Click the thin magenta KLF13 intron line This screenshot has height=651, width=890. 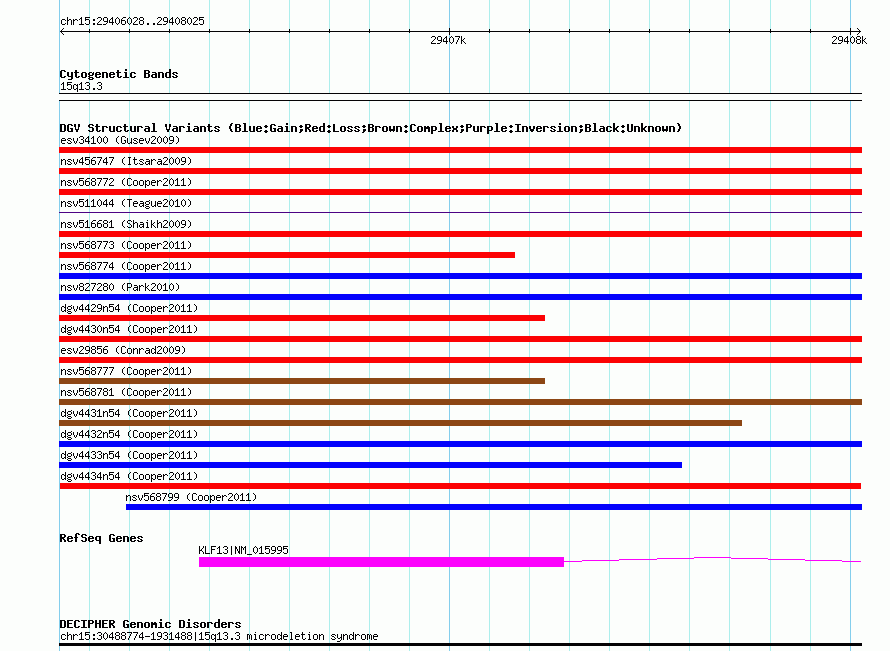pos(713,560)
